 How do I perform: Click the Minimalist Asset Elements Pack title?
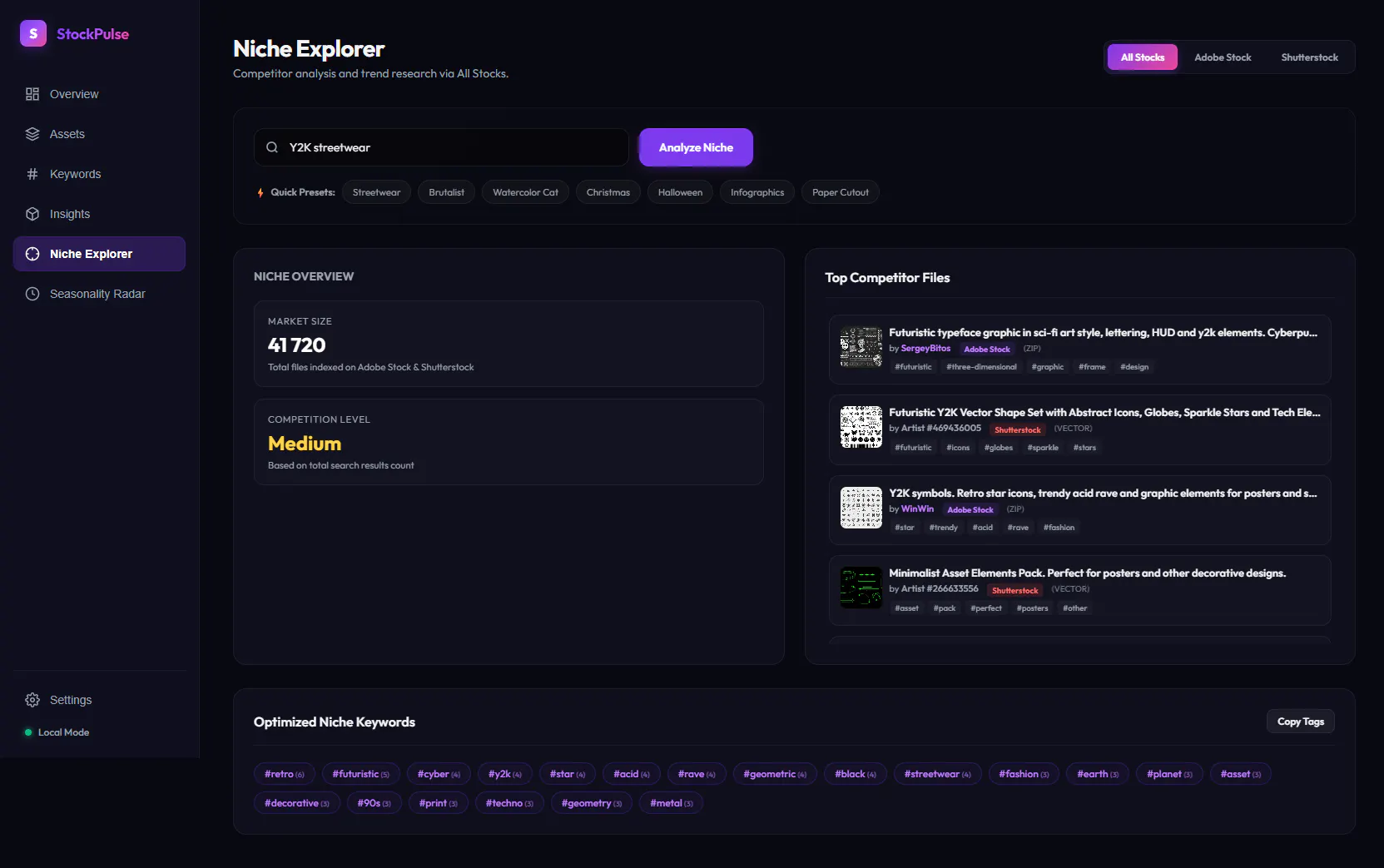point(1087,573)
